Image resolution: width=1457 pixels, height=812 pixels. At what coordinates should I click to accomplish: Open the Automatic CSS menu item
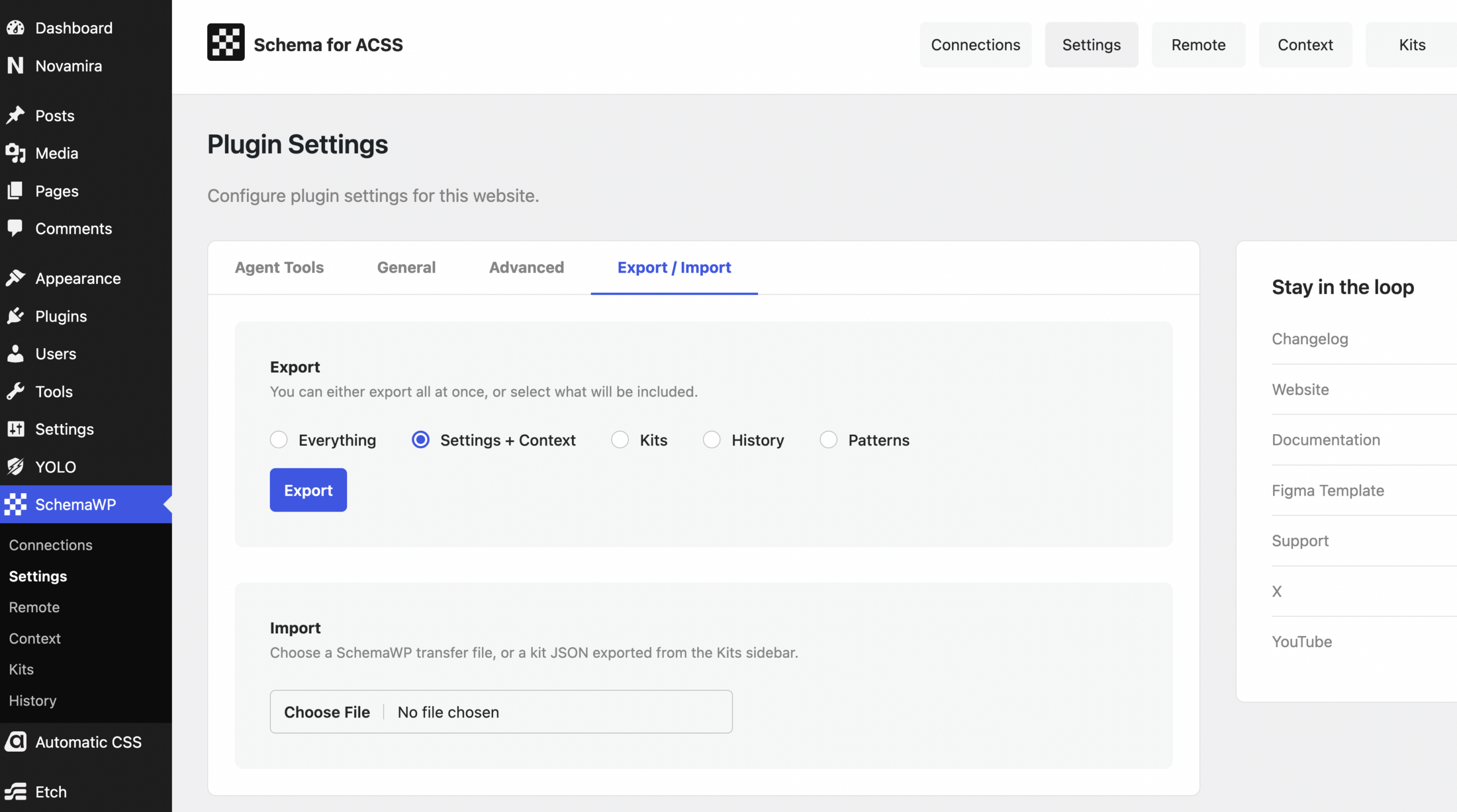pyautogui.click(x=86, y=742)
